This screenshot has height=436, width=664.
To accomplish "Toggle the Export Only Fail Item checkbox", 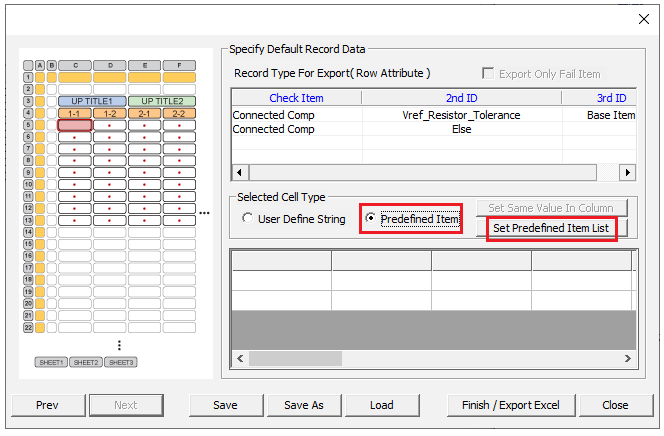I will tap(489, 73).
